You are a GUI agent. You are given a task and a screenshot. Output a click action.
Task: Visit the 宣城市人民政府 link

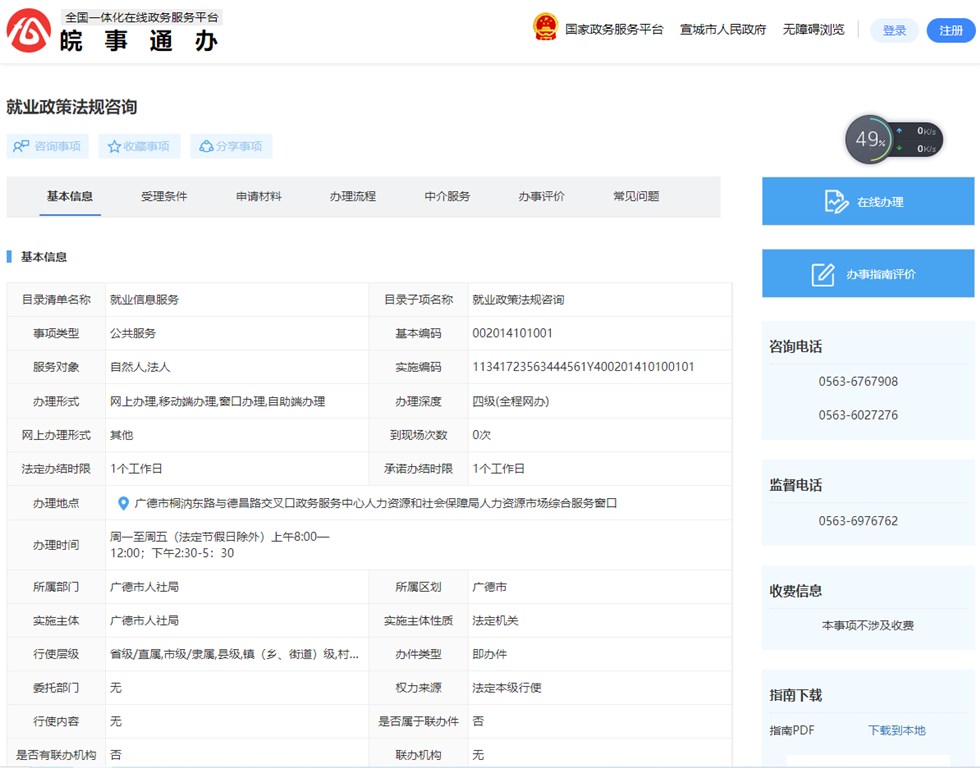coord(723,30)
